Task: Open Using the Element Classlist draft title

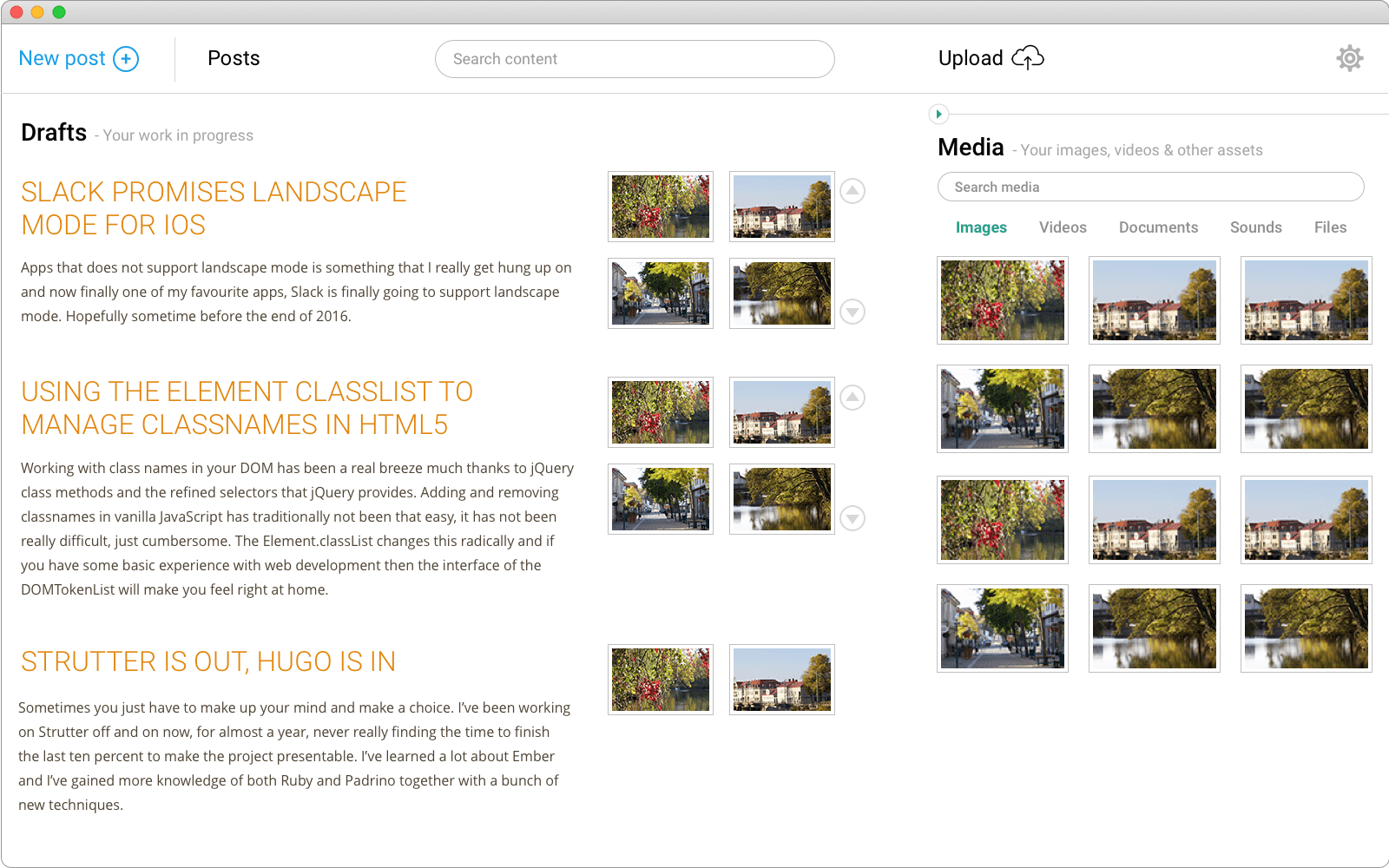Action: (x=247, y=408)
